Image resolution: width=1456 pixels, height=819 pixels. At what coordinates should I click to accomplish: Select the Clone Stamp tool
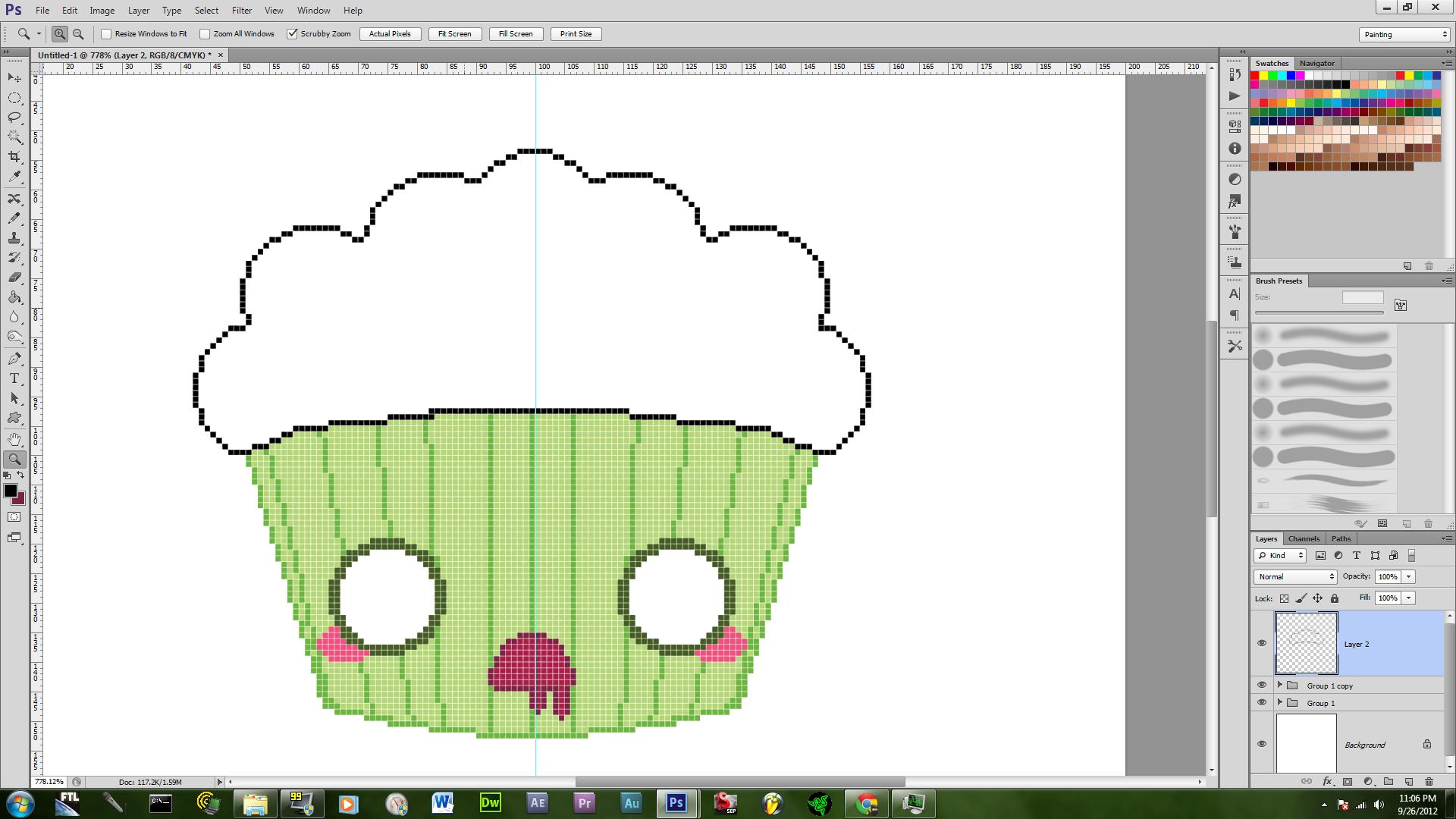click(14, 238)
